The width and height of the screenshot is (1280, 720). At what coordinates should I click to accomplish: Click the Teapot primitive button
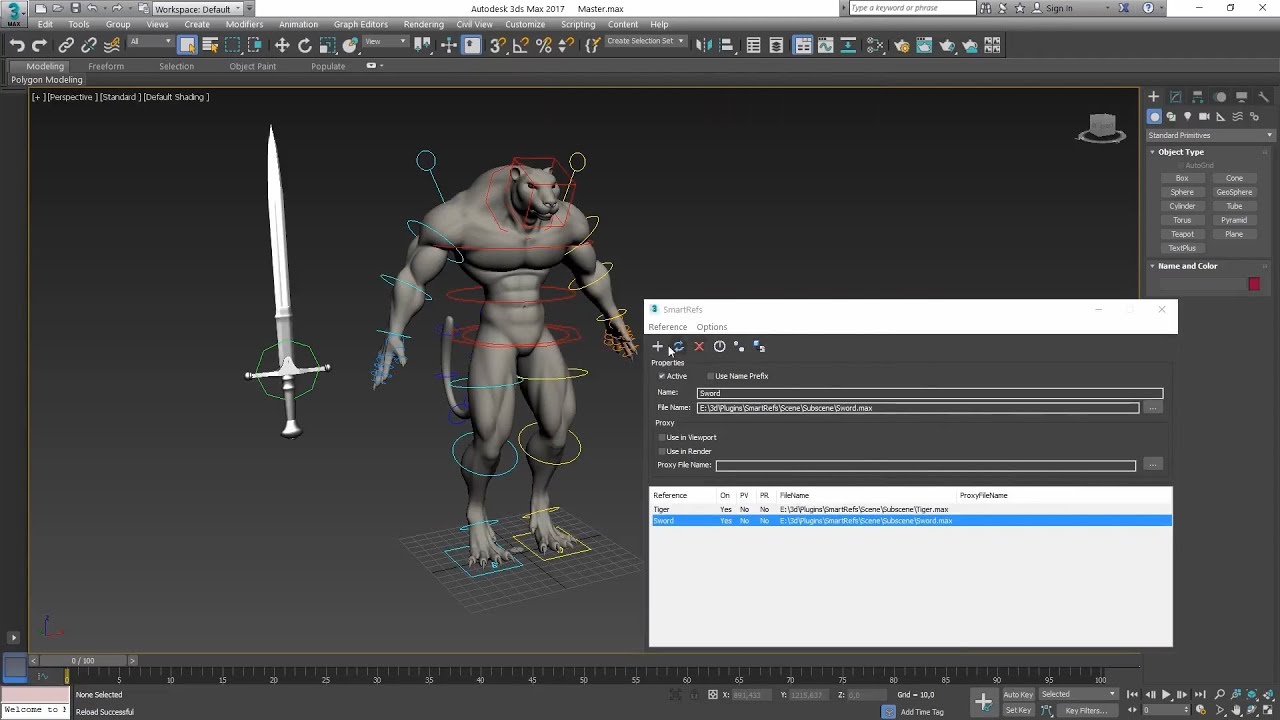coord(1182,234)
